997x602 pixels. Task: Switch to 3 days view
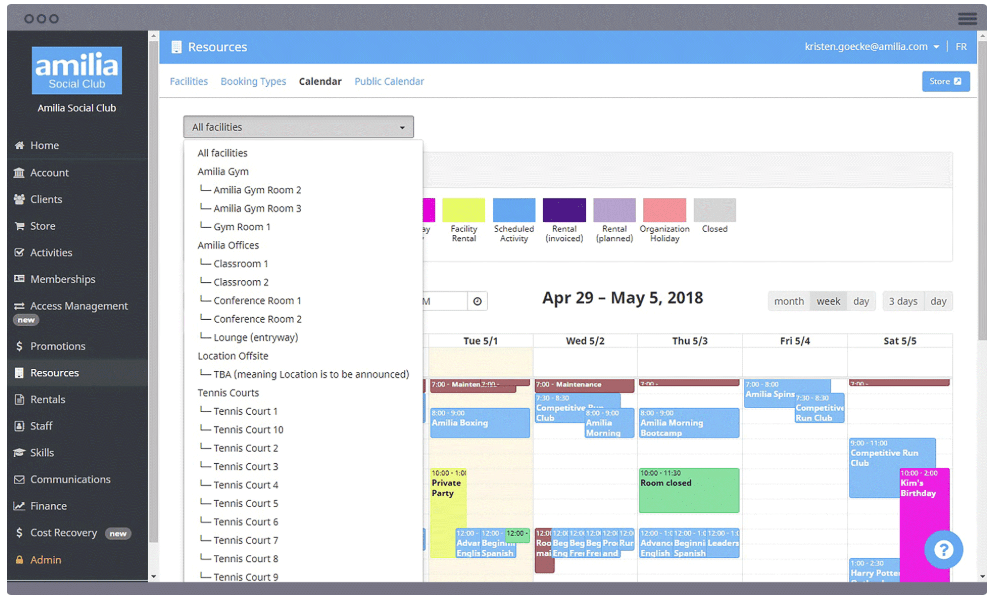(903, 301)
